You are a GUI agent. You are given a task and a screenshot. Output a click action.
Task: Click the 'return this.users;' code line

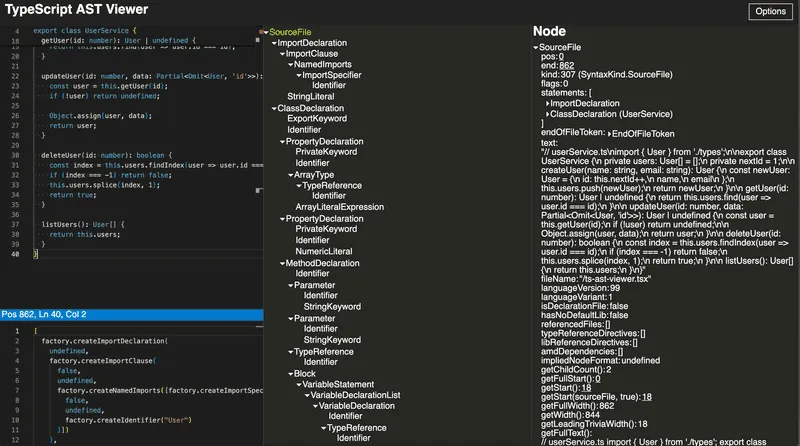coord(85,235)
